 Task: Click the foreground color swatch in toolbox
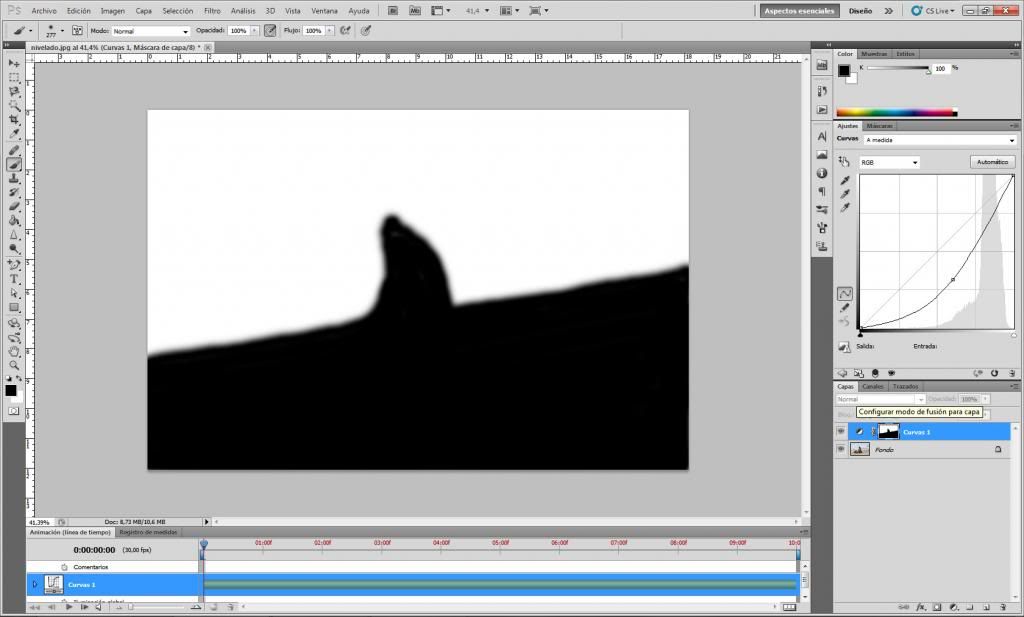tap(10, 390)
